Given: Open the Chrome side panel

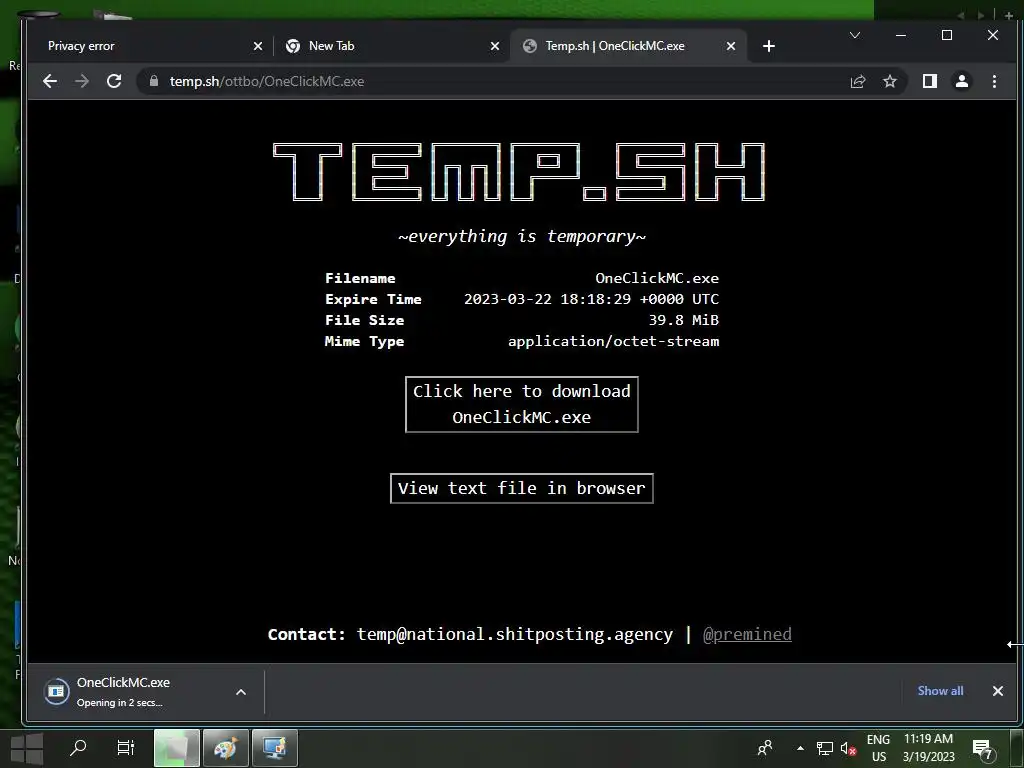Looking at the screenshot, I should pos(929,81).
